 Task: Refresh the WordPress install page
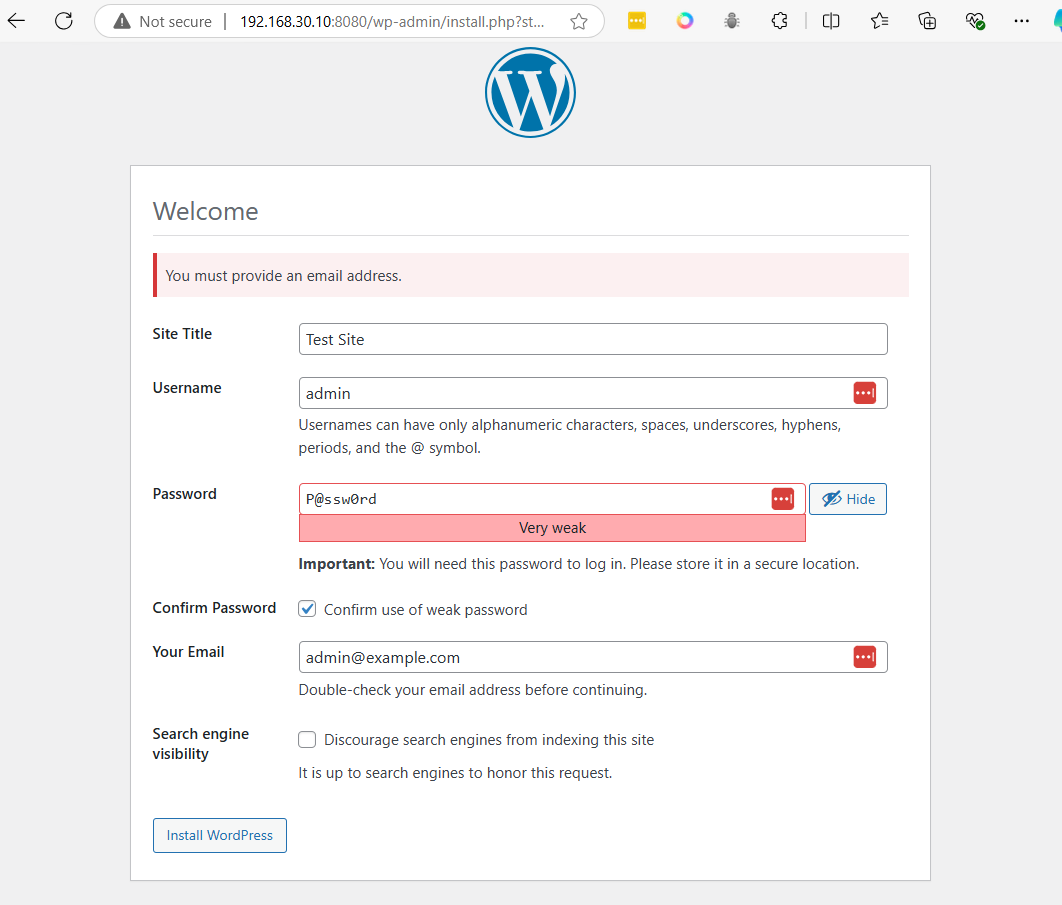tap(63, 20)
